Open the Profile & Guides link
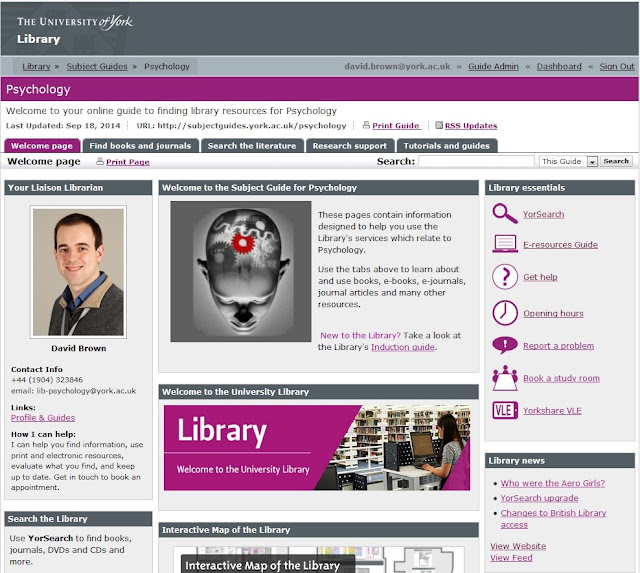640x573 pixels. 43,418
